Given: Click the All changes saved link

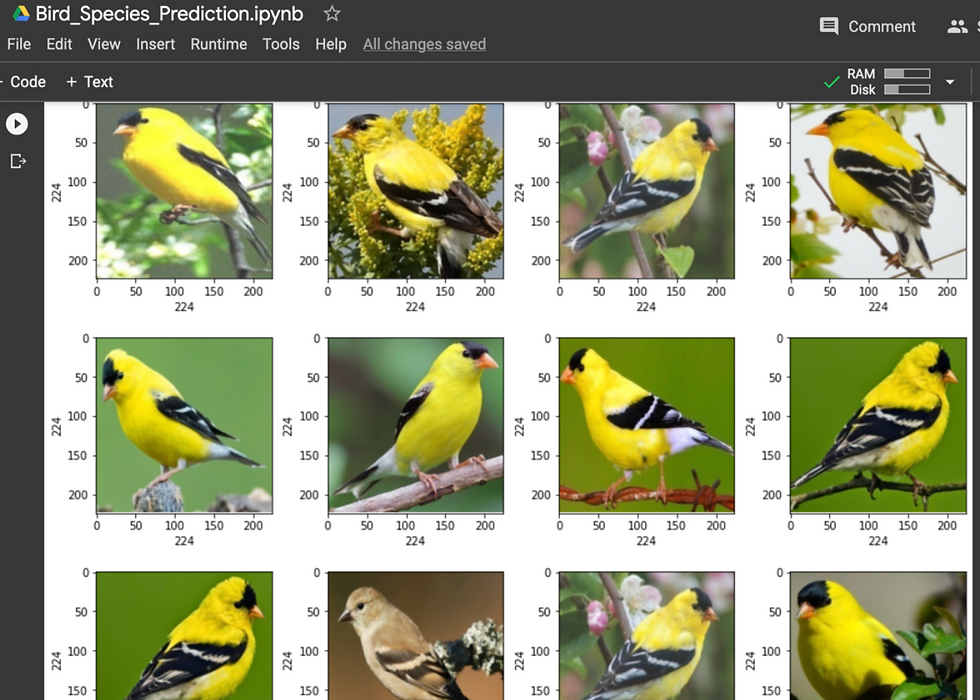Looking at the screenshot, I should (424, 44).
